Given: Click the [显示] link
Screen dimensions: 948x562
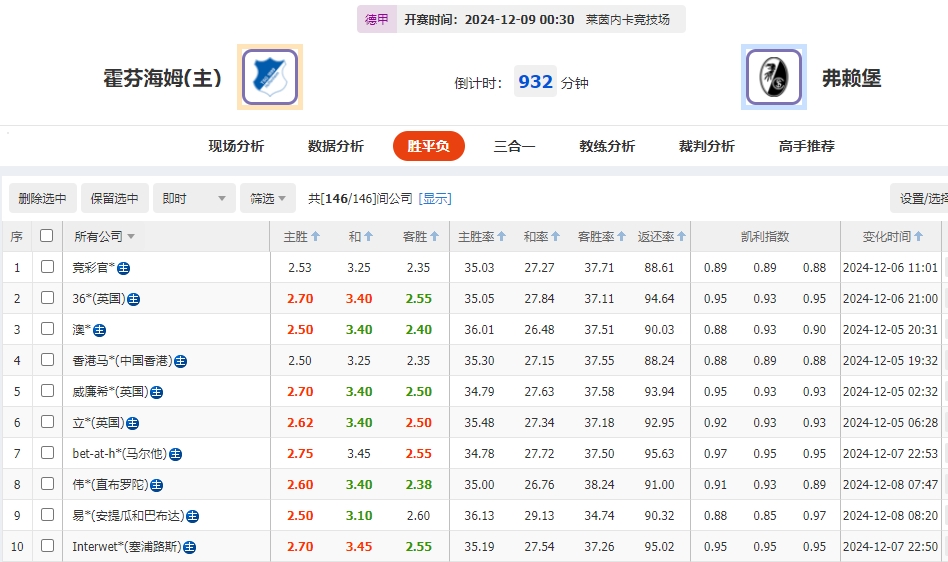Looking at the screenshot, I should click(435, 198).
